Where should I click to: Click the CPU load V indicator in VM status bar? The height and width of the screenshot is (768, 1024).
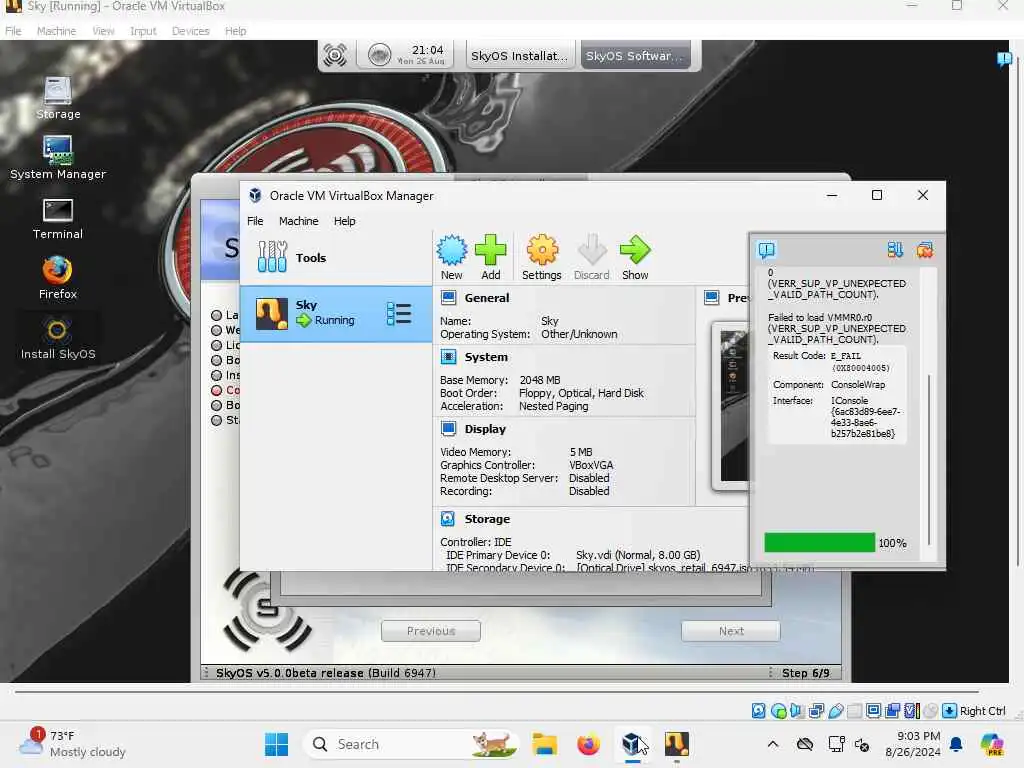912,711
